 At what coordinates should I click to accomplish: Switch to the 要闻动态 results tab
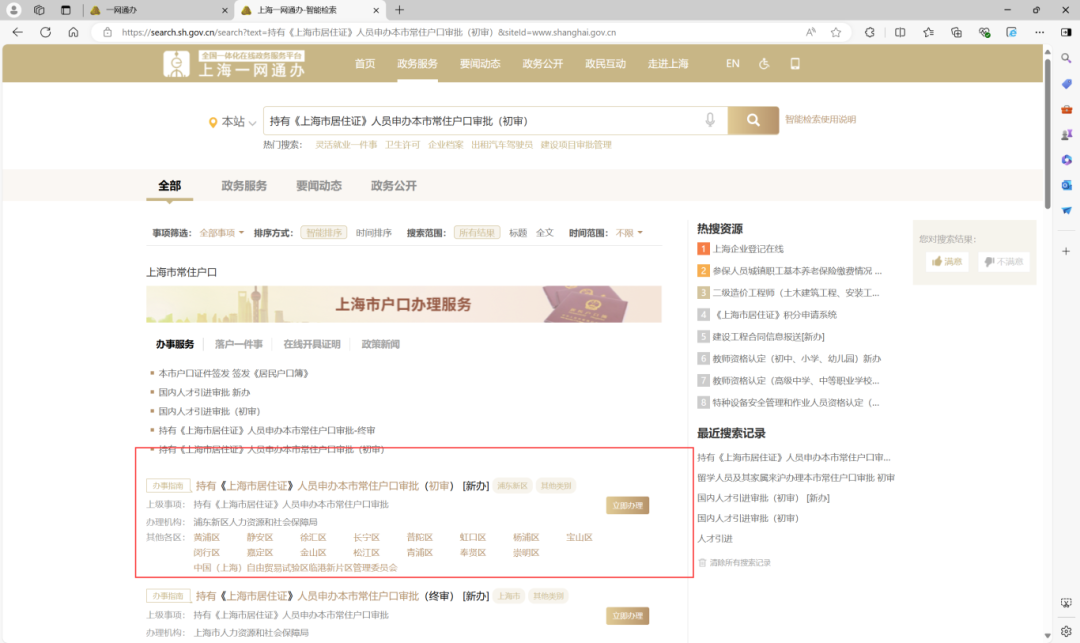tap(318, 186)
